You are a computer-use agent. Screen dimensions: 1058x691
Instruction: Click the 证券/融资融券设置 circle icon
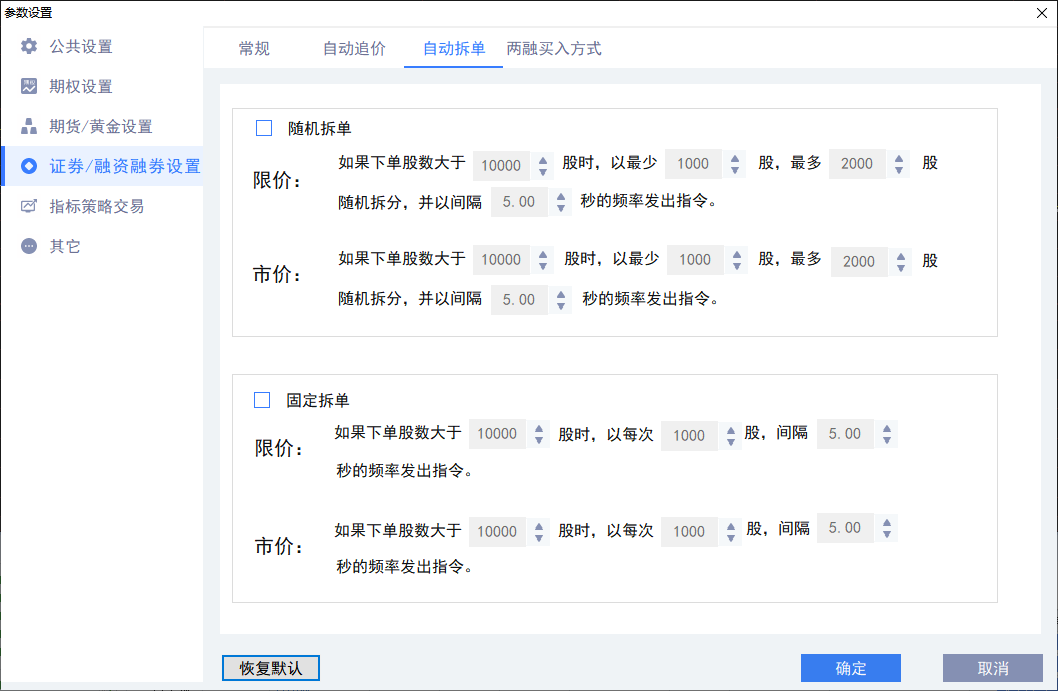coord(29,166)
